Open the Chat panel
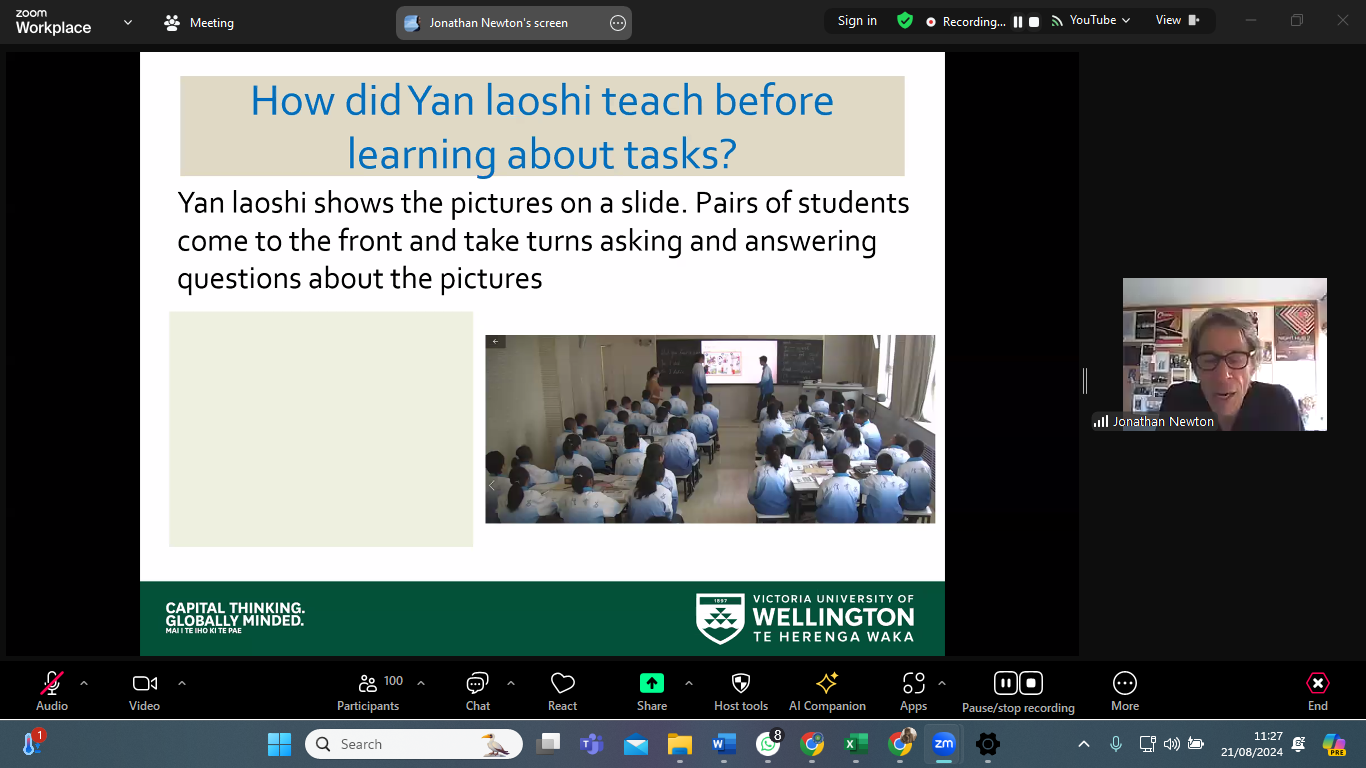1366x768 pixels. (x=477, y=684)
